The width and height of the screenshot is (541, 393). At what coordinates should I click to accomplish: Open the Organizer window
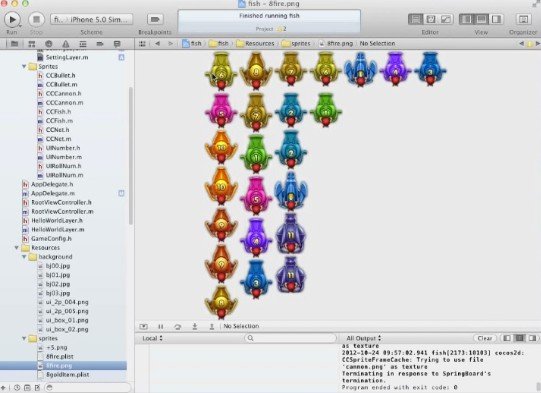pyautogui.click(x=523, y=19)
